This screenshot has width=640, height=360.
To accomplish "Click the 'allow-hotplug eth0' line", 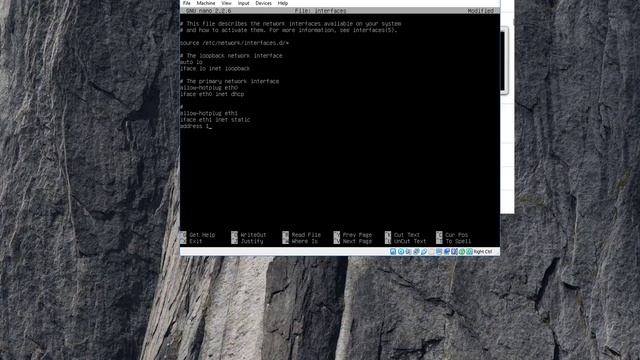I will click(209, 88).
